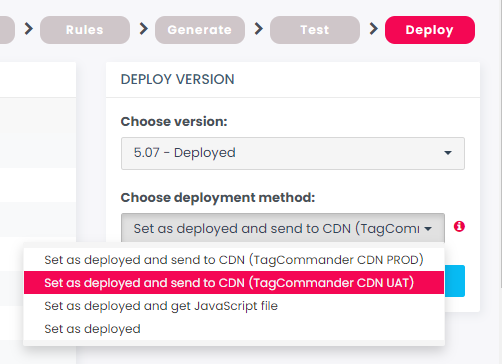This screenshot has width=502, height=364.
Task: Select TagCommander CDN PROD deployment option
Action: tap(234, 260)
